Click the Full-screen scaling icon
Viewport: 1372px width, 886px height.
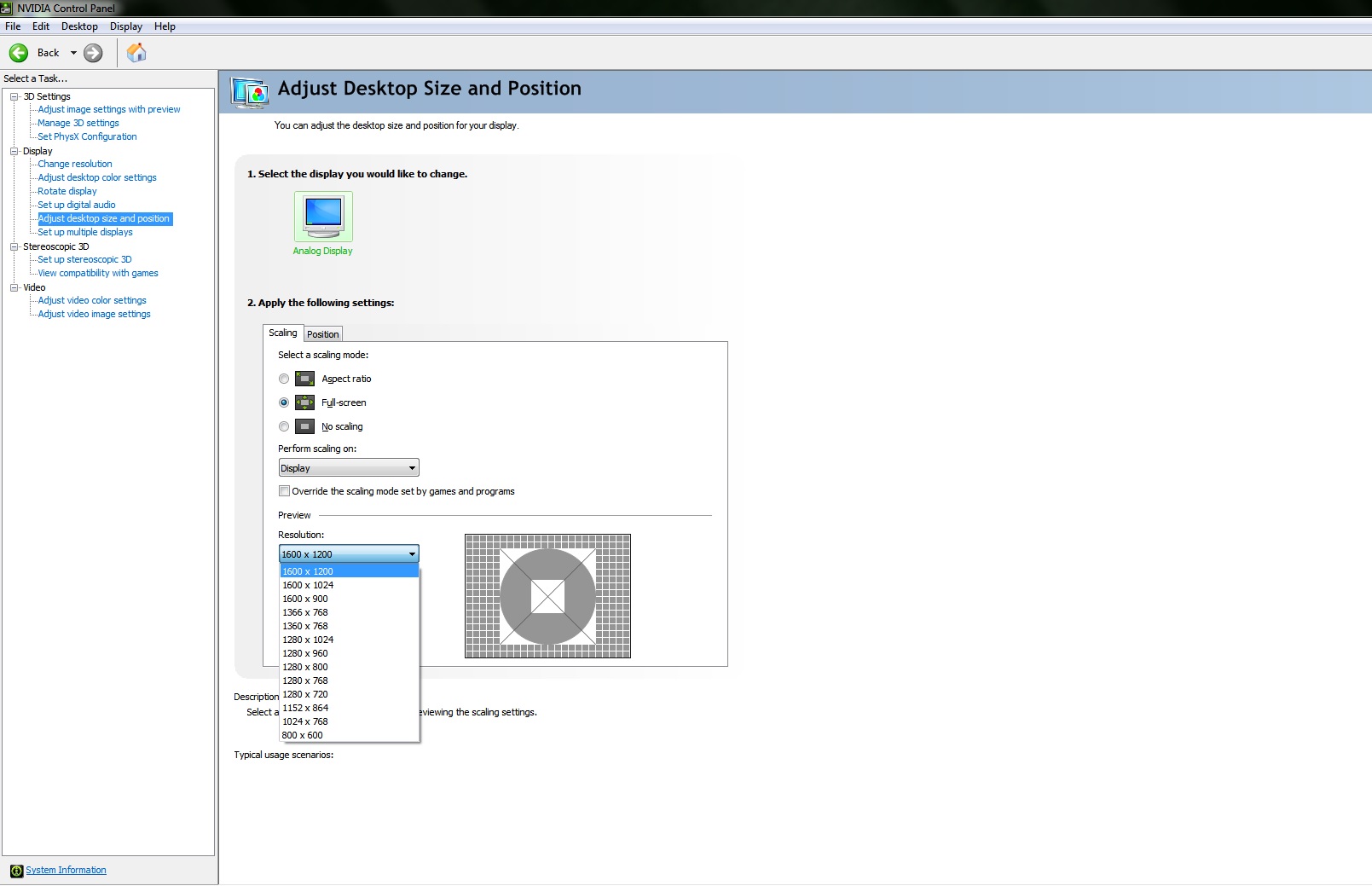point(304,402)
